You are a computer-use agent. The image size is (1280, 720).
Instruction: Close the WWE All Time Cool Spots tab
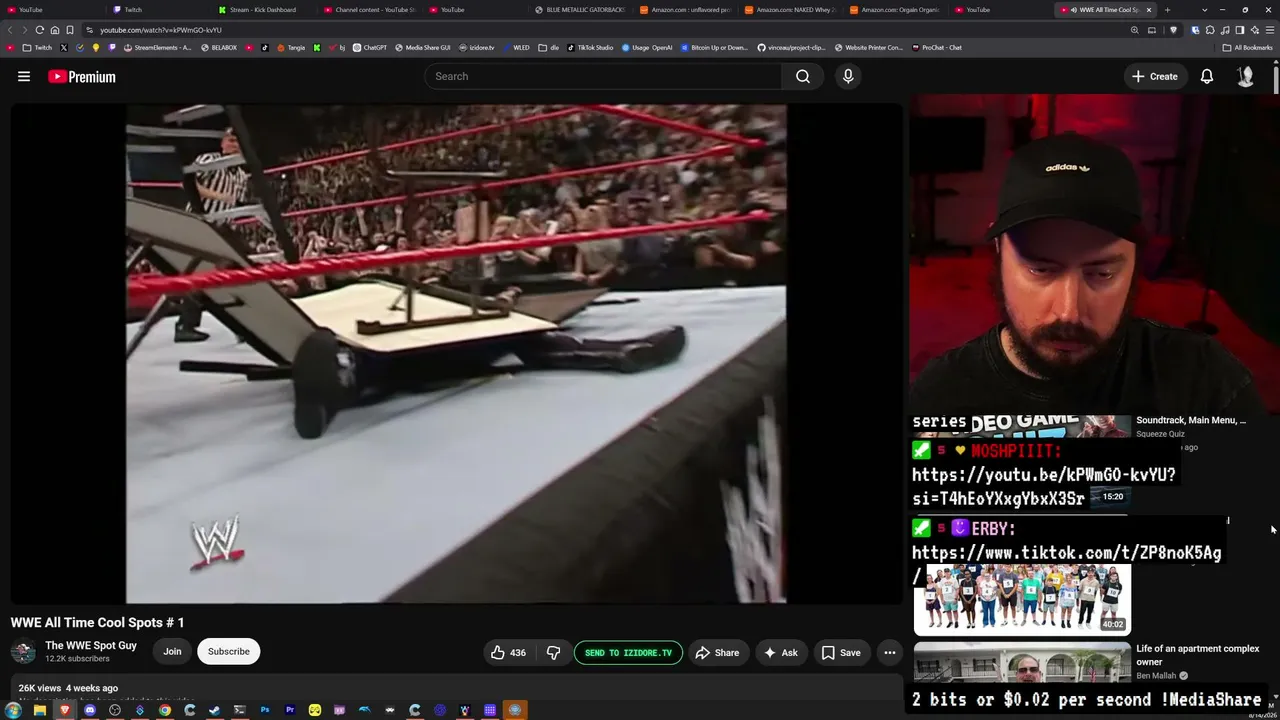1149,10
